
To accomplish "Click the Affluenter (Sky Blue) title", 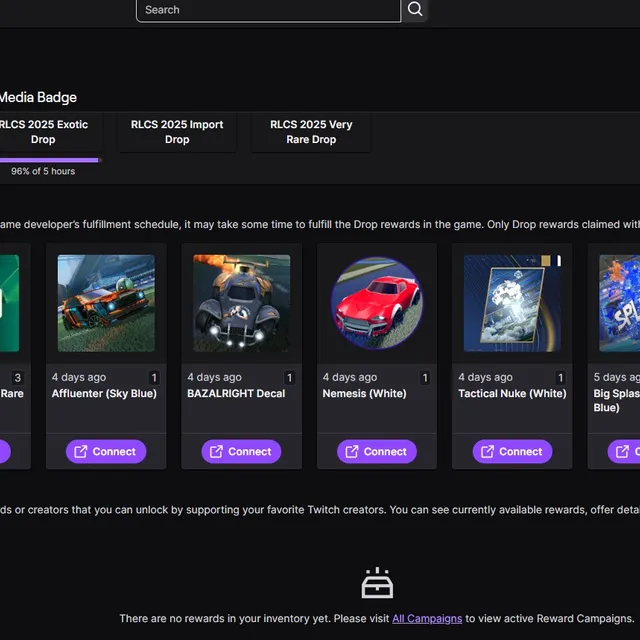I will coord(104,393).
